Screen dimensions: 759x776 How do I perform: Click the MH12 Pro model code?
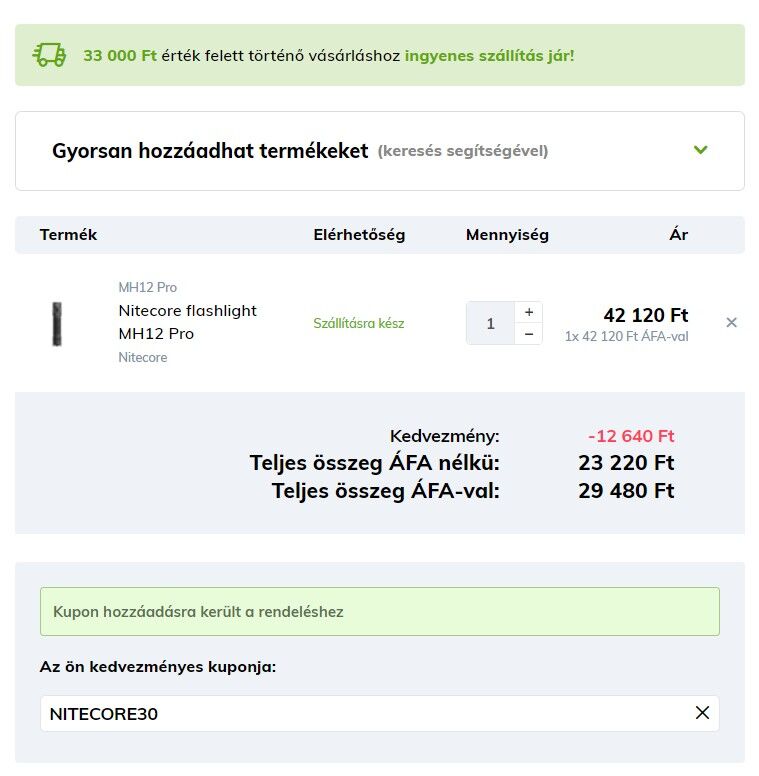pyautogui.click(x=147, y=287)
